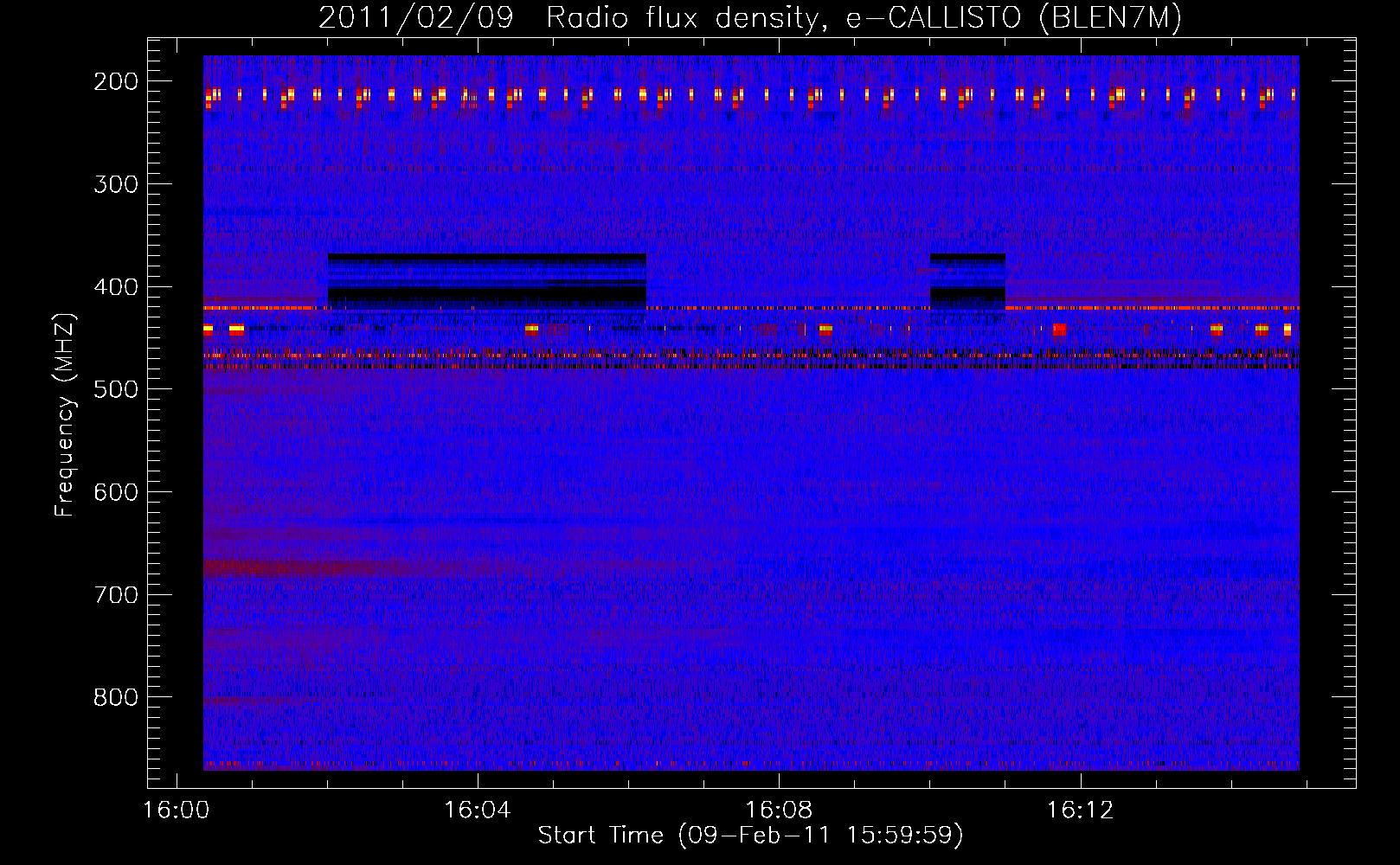Click the 500 frequency tick label
1400x865 pixels.
[x=116, y=389]
